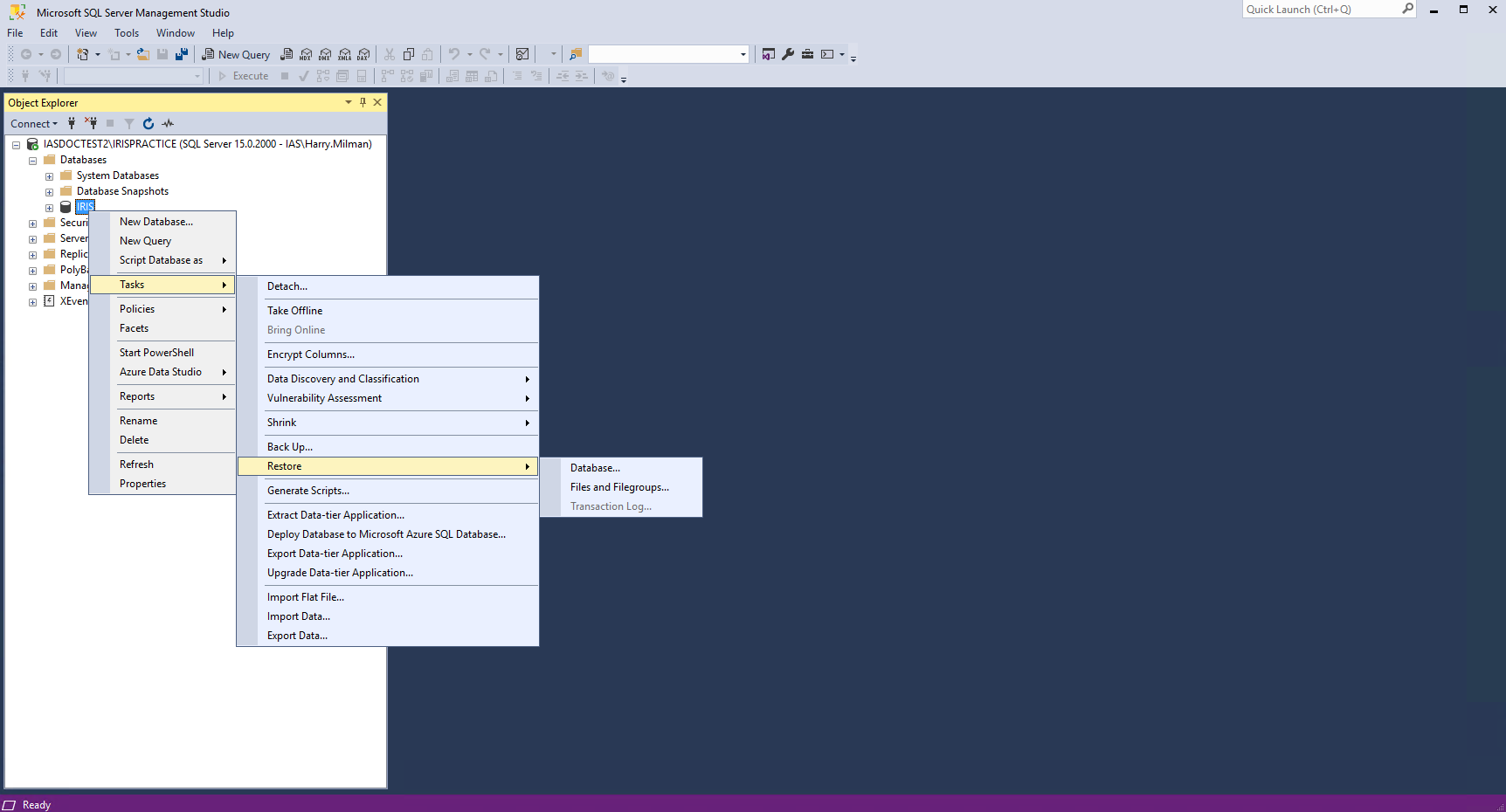Open the Shrink submenu
Image resolution: width=1506 pixels, height=812 pixels.
[x=388, y=423]
